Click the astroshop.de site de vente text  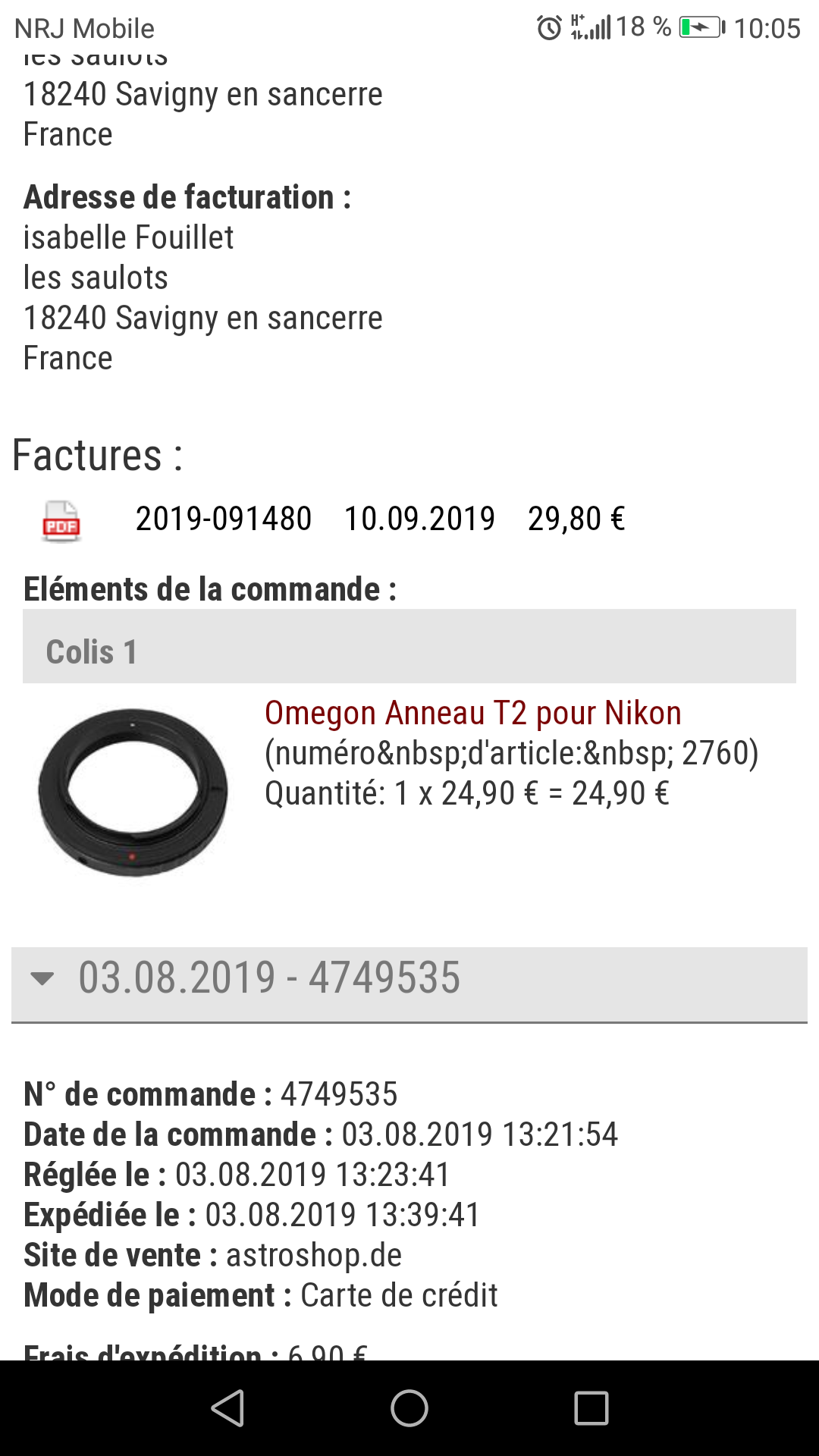click(314, 1255)
